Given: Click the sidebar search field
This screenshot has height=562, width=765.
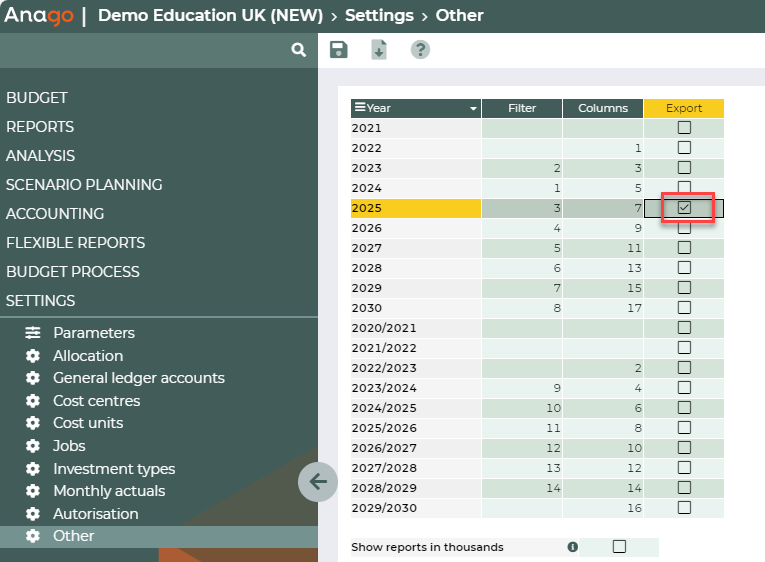Looking at the screenshot, I should pyautogui.click(x=159, y=50).
